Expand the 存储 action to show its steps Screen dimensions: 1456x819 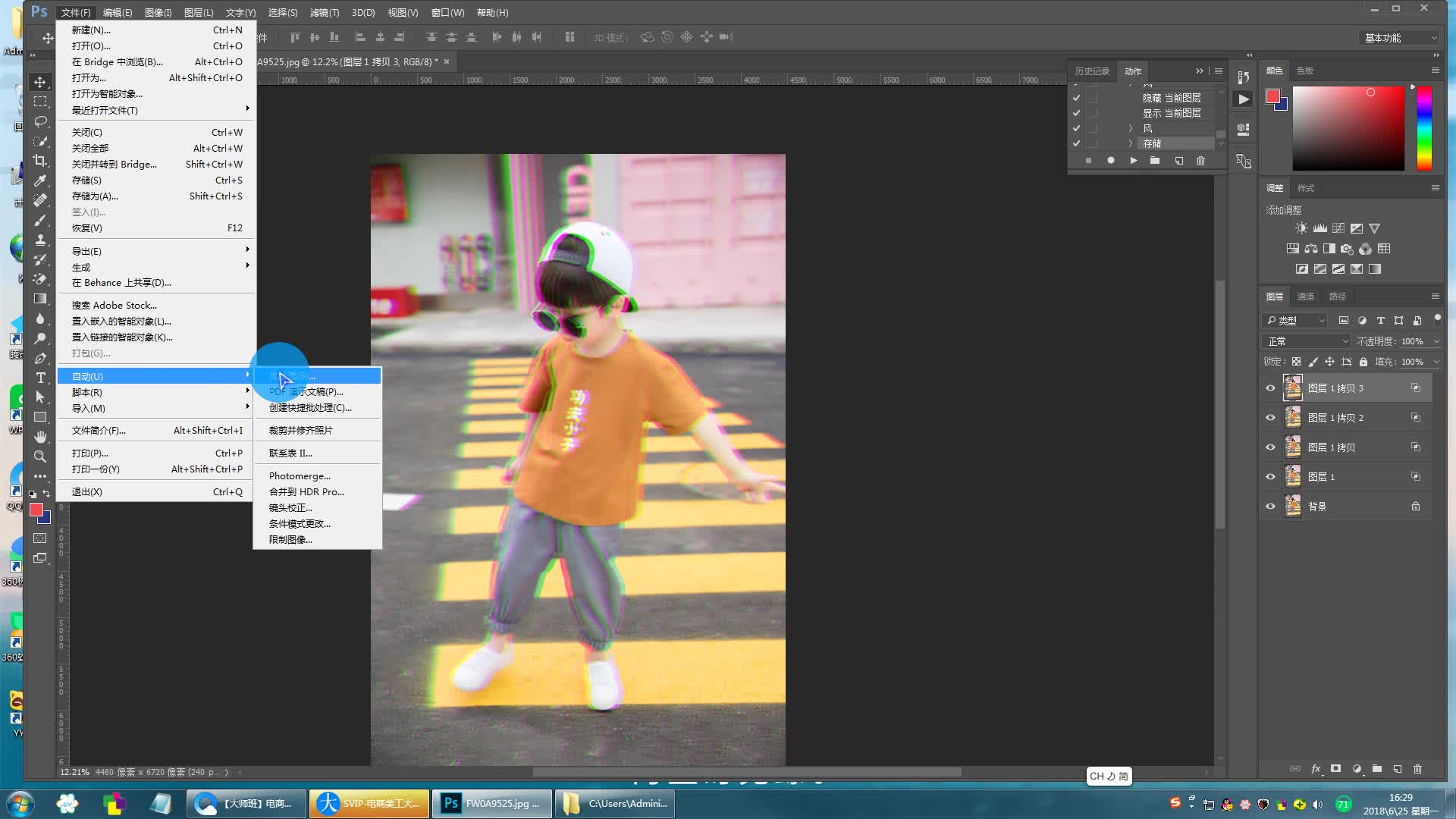point(1130,143)
